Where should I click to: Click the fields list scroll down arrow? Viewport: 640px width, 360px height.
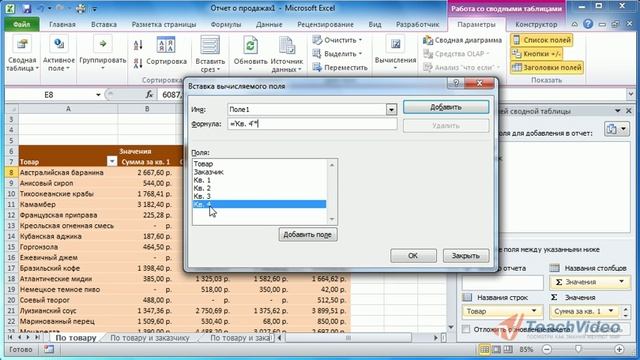pyautogui.click(x=332, y=219)
